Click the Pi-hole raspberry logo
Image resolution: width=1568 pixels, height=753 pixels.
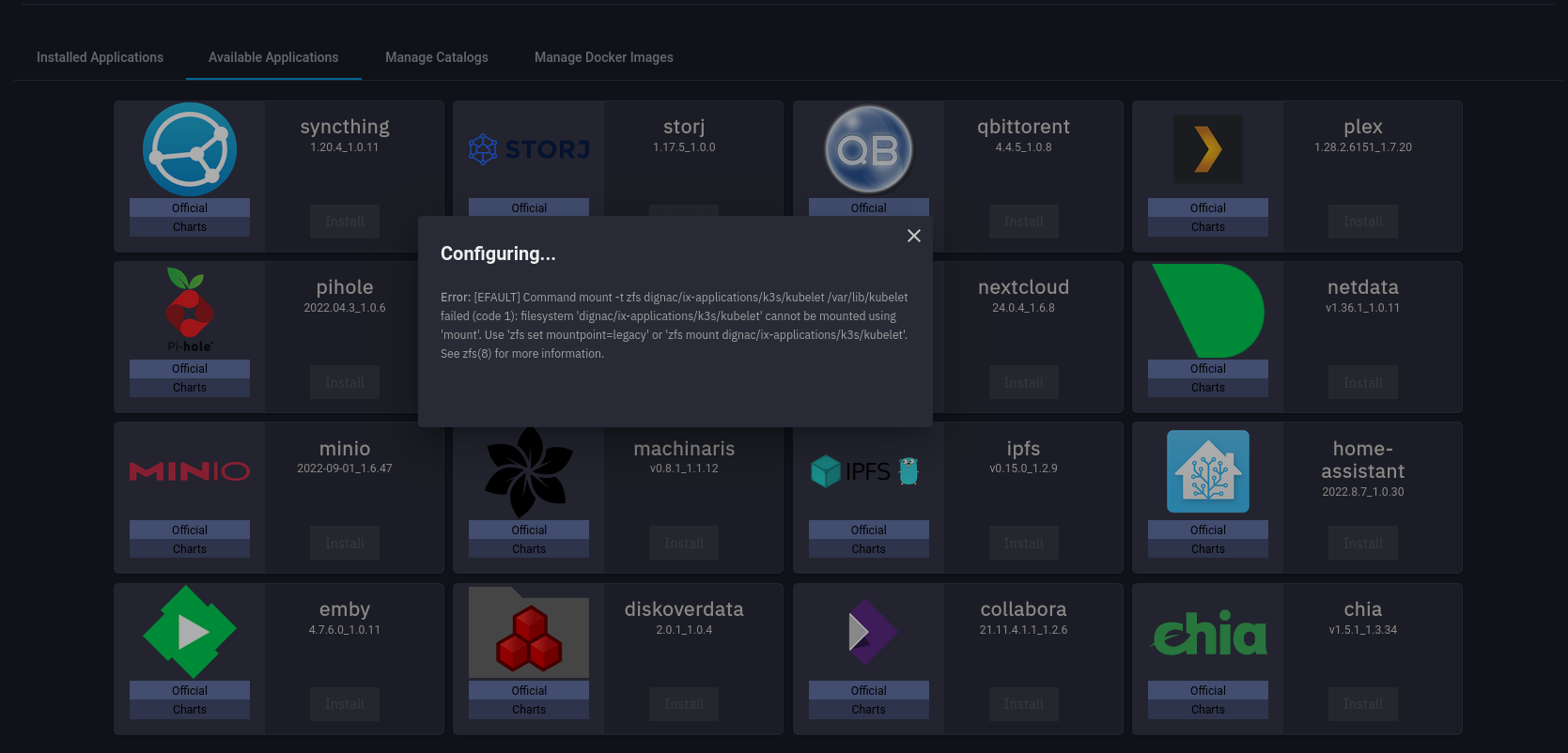(190, 310)
